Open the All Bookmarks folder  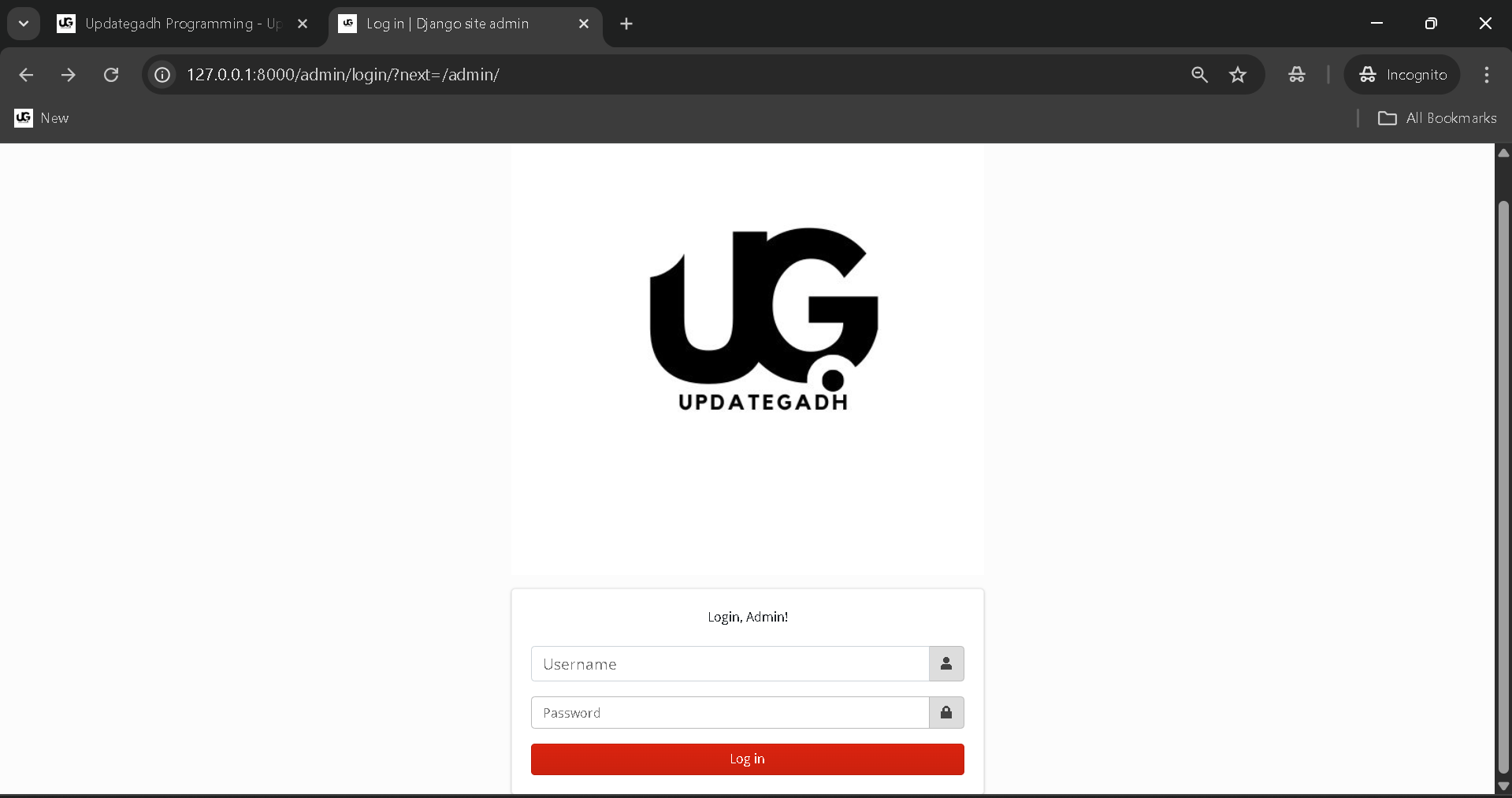point(1437,118)
